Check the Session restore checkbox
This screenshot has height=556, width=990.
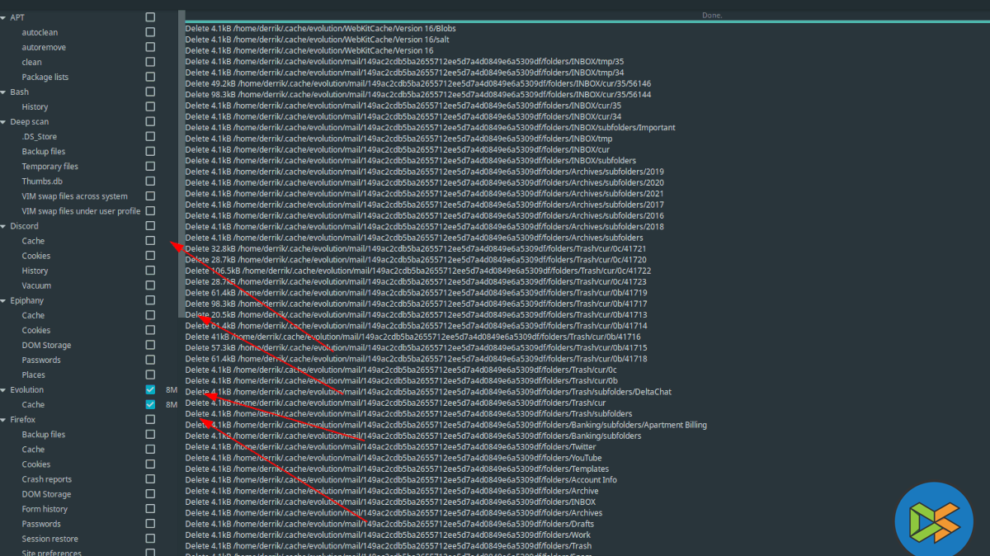click(150, 538)
